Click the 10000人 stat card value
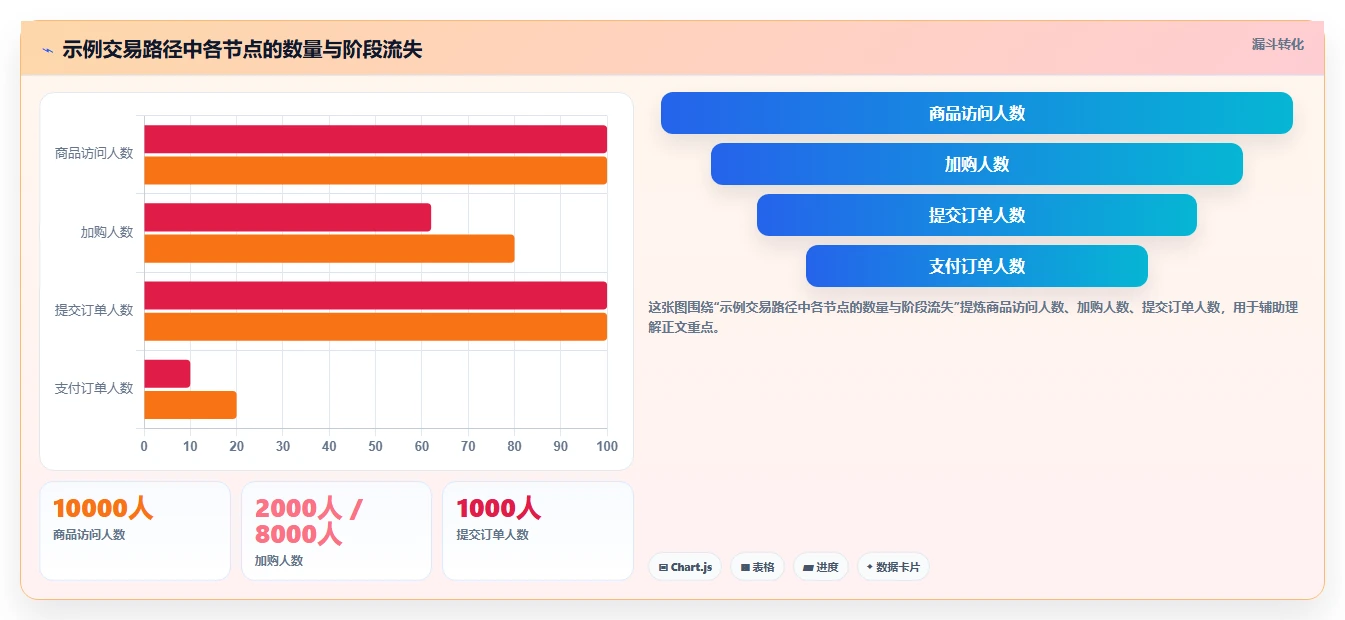The image size is (1345, 620). click(x=103, y=508)
